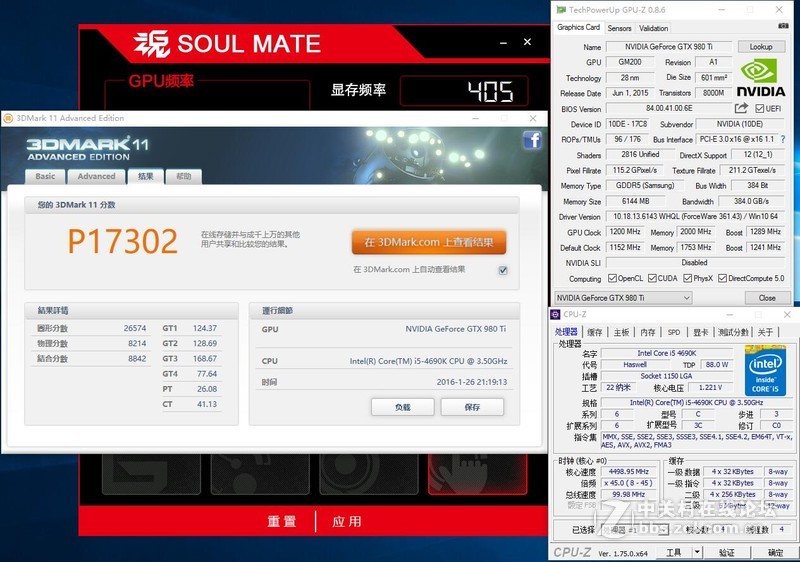Toggle the UEFI checkbox in GPU-Z
The image size is (800, 562).
tap(760, 109)
